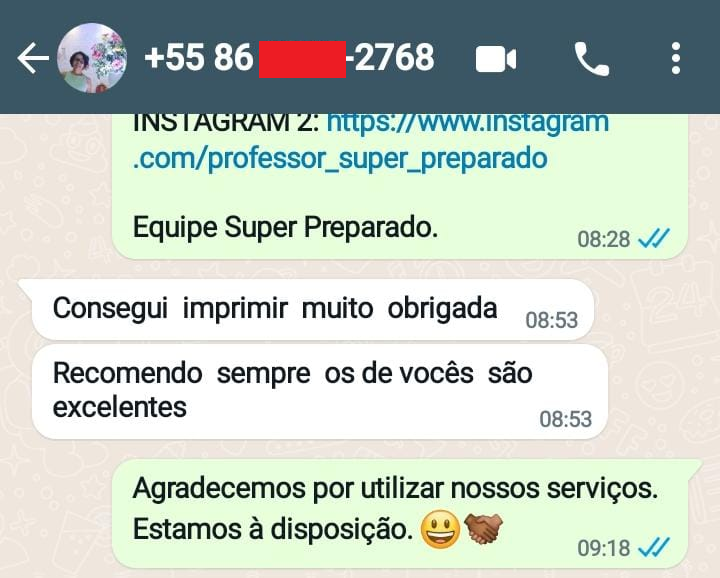This screenshot has width=720, height=578.
Task: Tap the handshake emoji
Action: (x=484, y=528)
